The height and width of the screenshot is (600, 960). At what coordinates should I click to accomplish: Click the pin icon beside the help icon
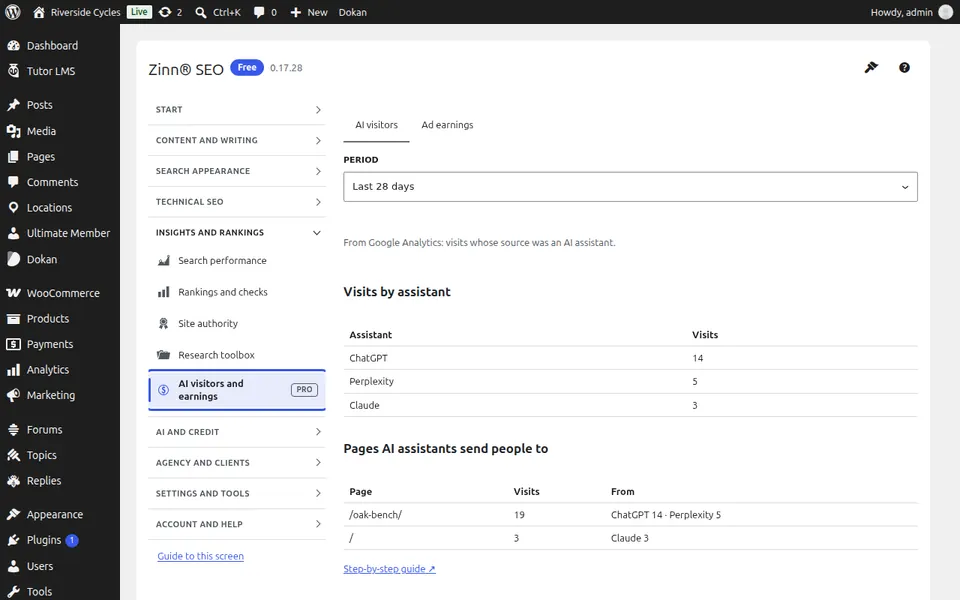coord(871,67)
